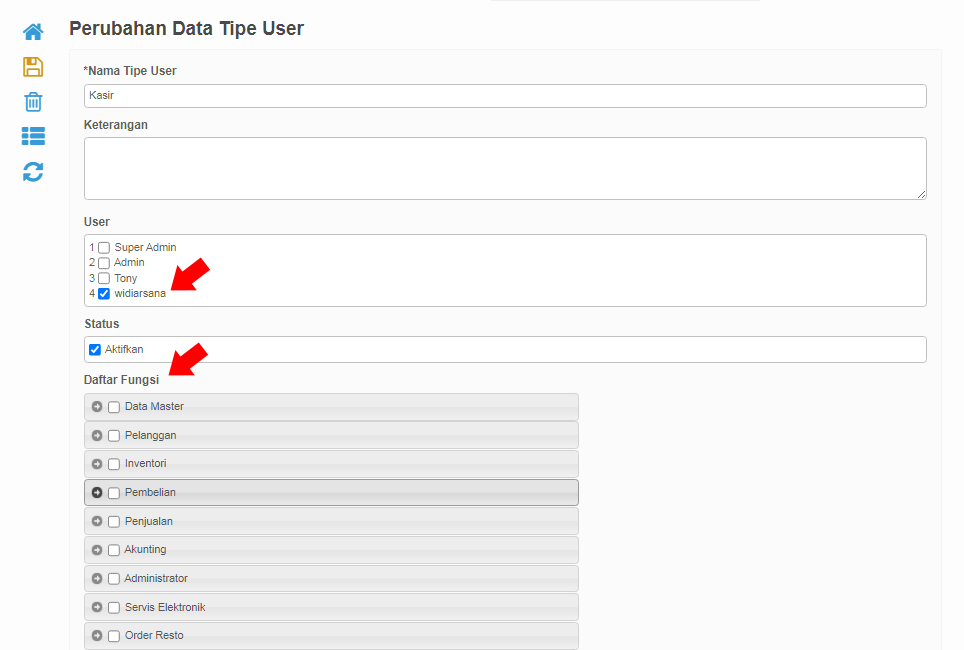
Task: Save changes with the floppy disk icon
Action: [33, 66]
